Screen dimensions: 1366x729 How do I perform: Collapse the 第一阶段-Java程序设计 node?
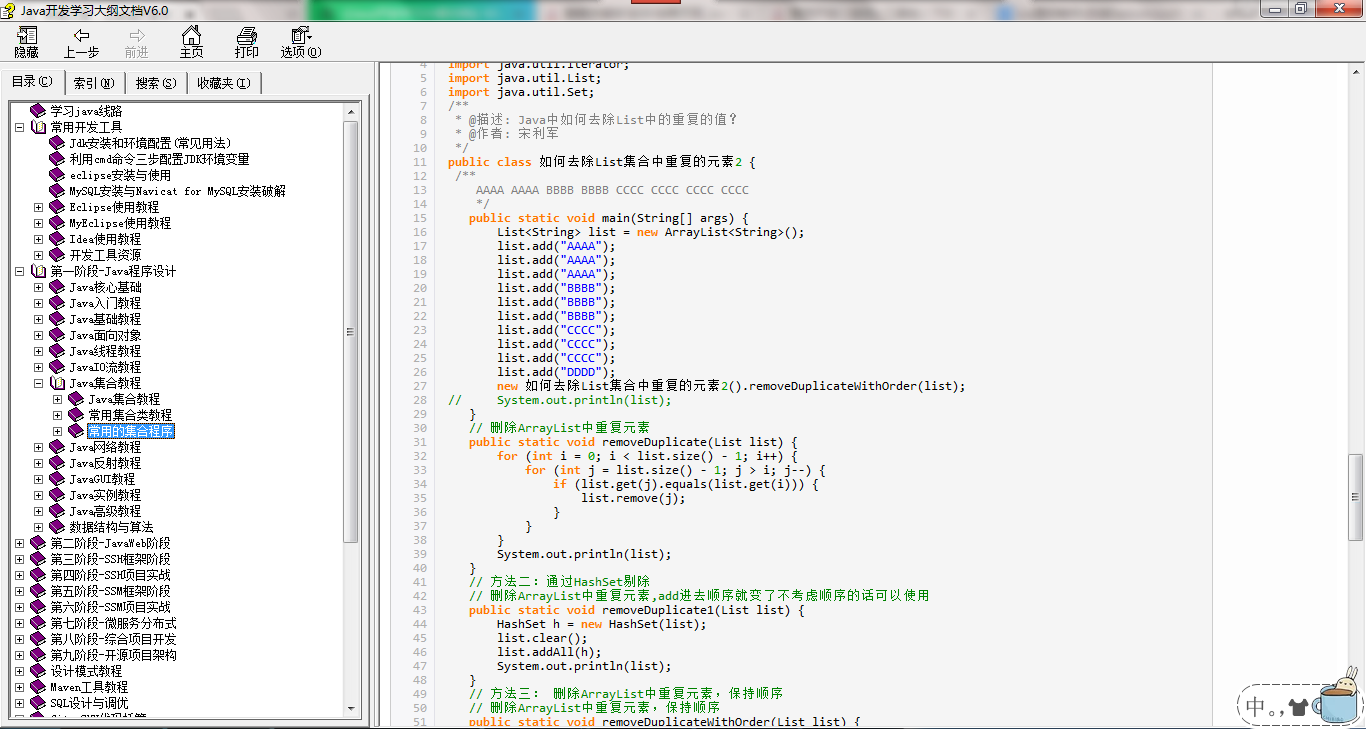click(19, 271)
